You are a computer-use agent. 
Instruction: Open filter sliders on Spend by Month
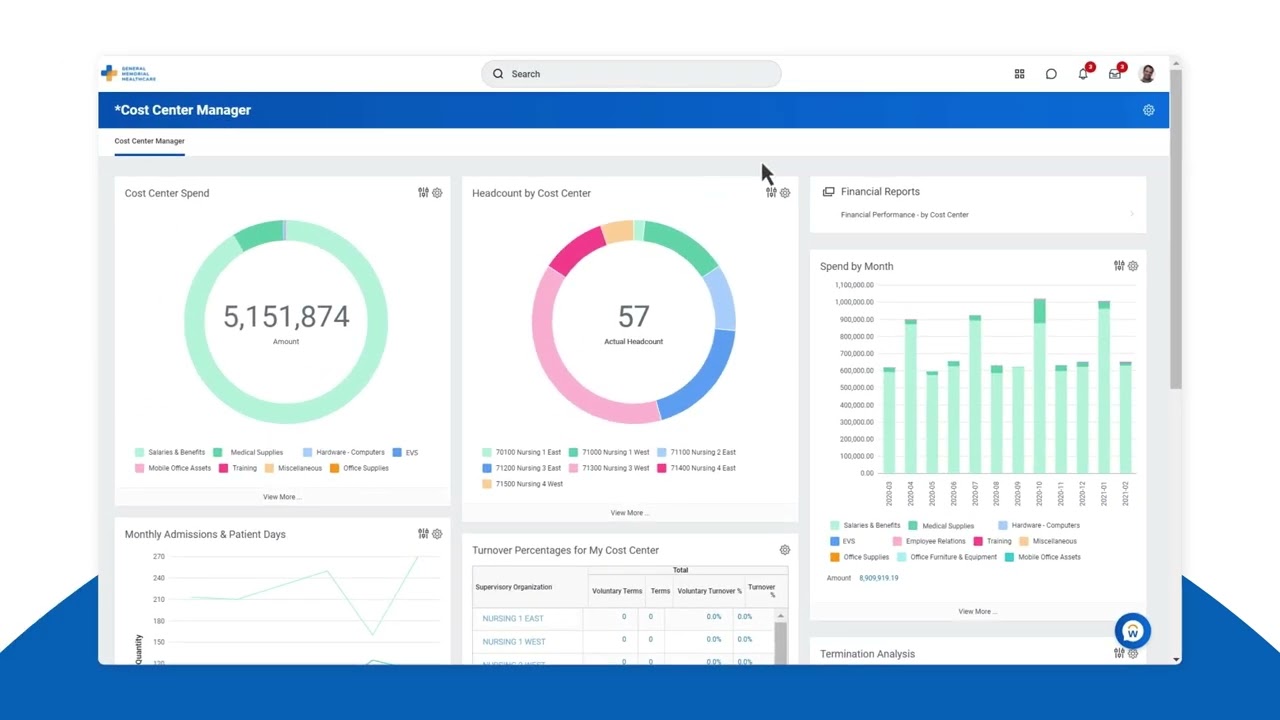1119,266
